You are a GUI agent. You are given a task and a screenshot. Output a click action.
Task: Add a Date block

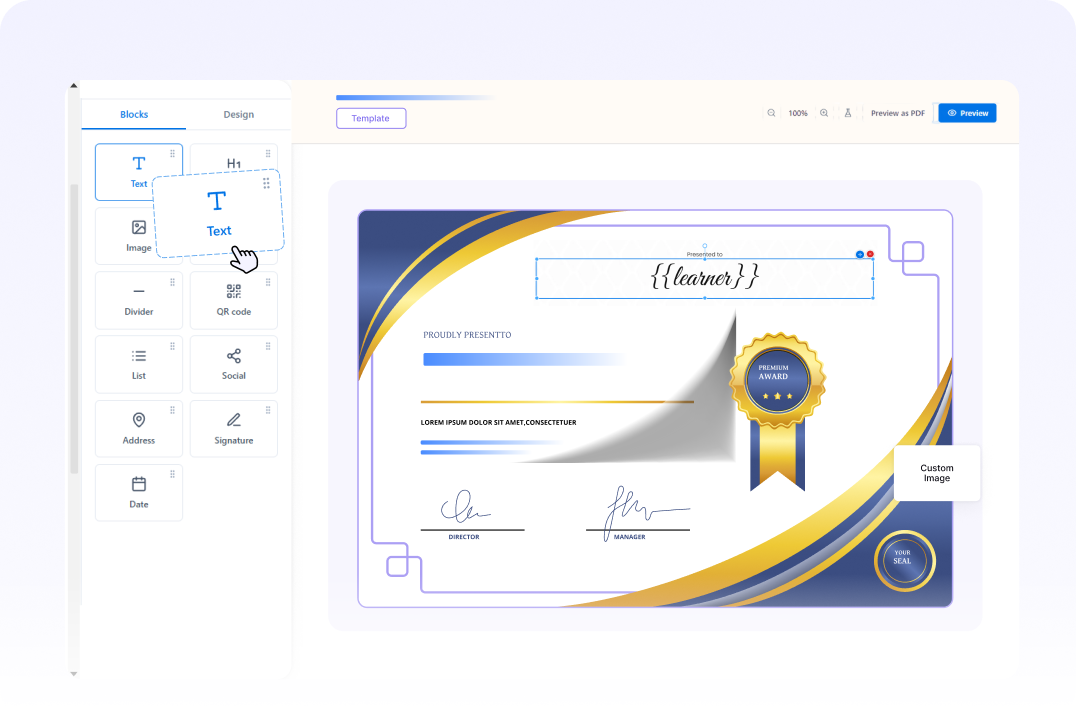point(139,493)
